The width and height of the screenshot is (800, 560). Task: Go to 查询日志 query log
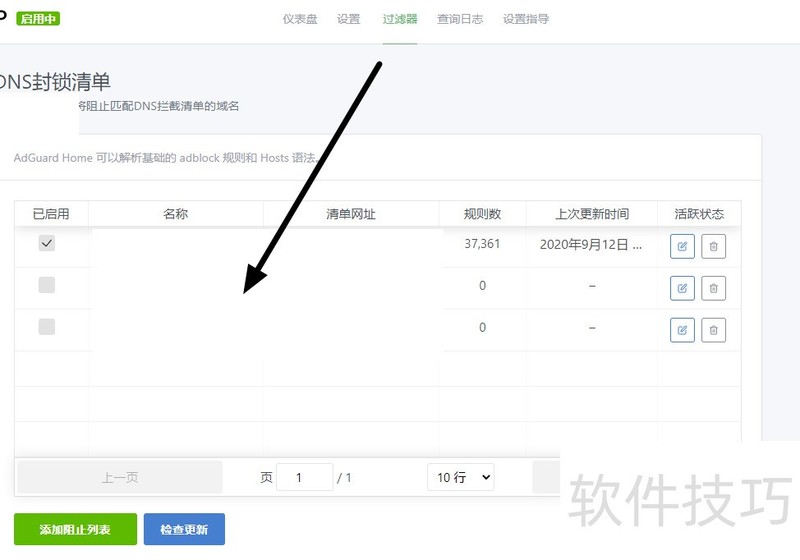click(460, 19)
